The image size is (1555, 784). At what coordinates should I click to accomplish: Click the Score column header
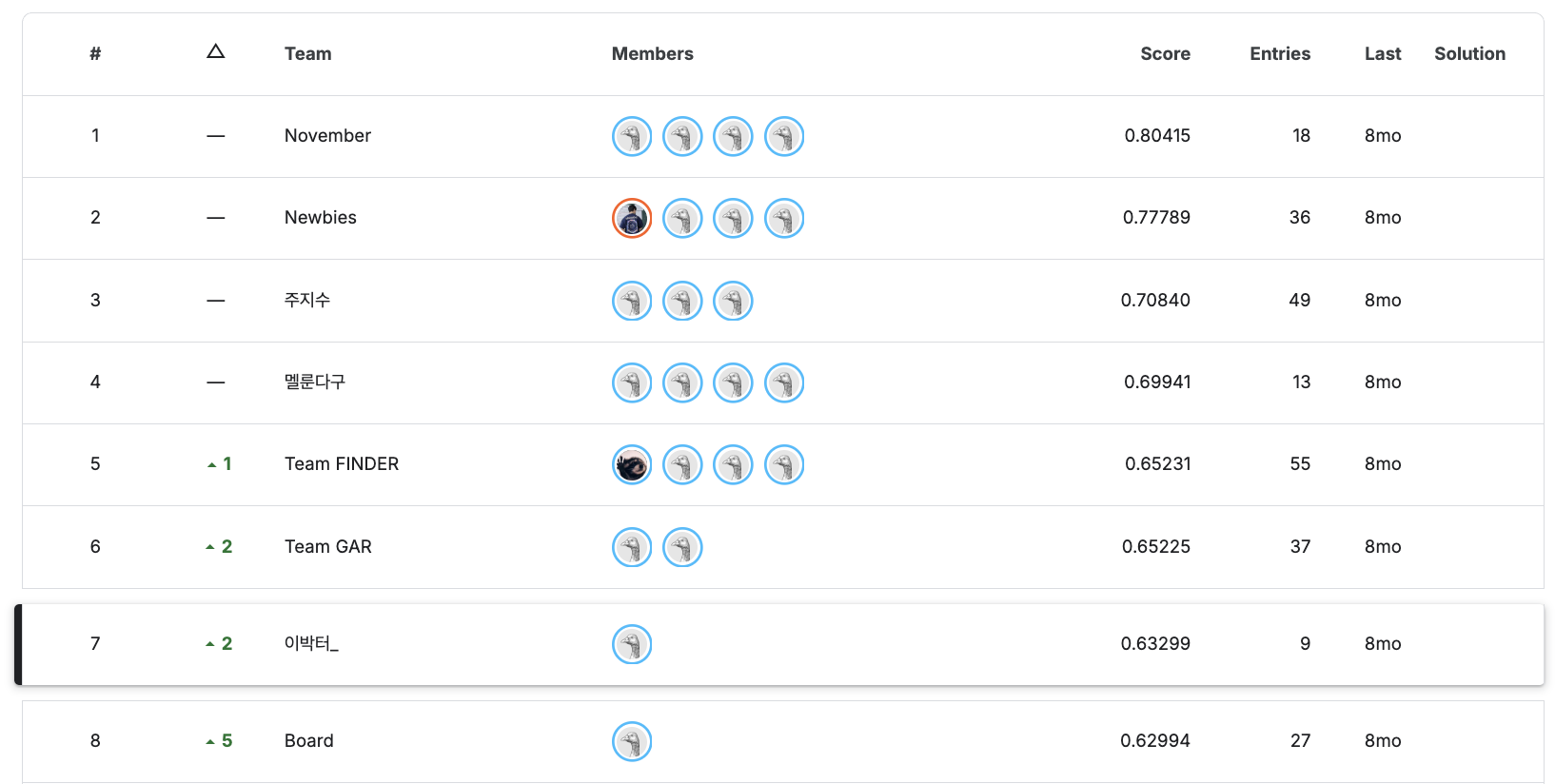coord(1165,54)
